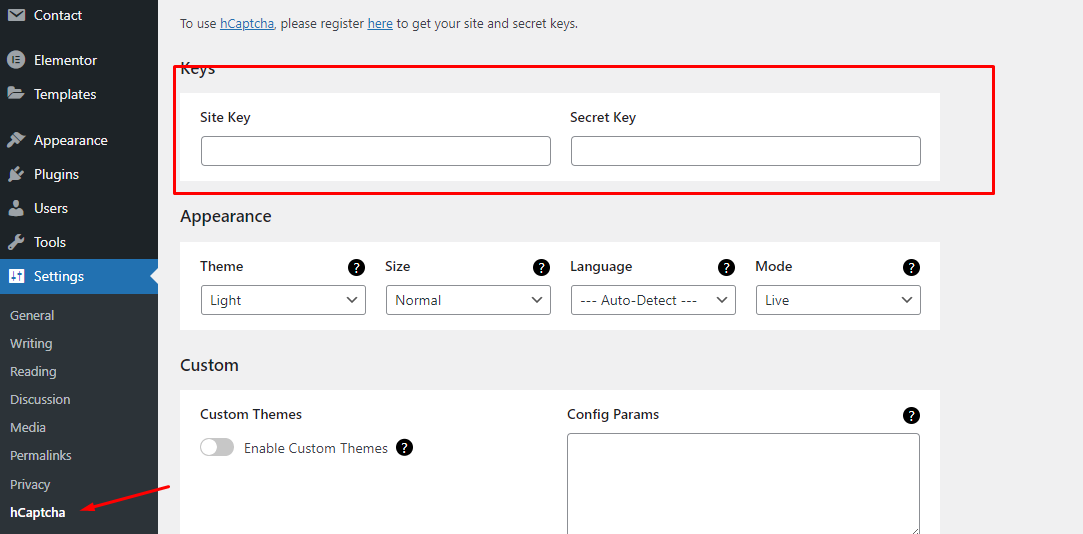Click the Tools wrench icon
This screenshot has width=1083, height=534.
click(16, 242)
